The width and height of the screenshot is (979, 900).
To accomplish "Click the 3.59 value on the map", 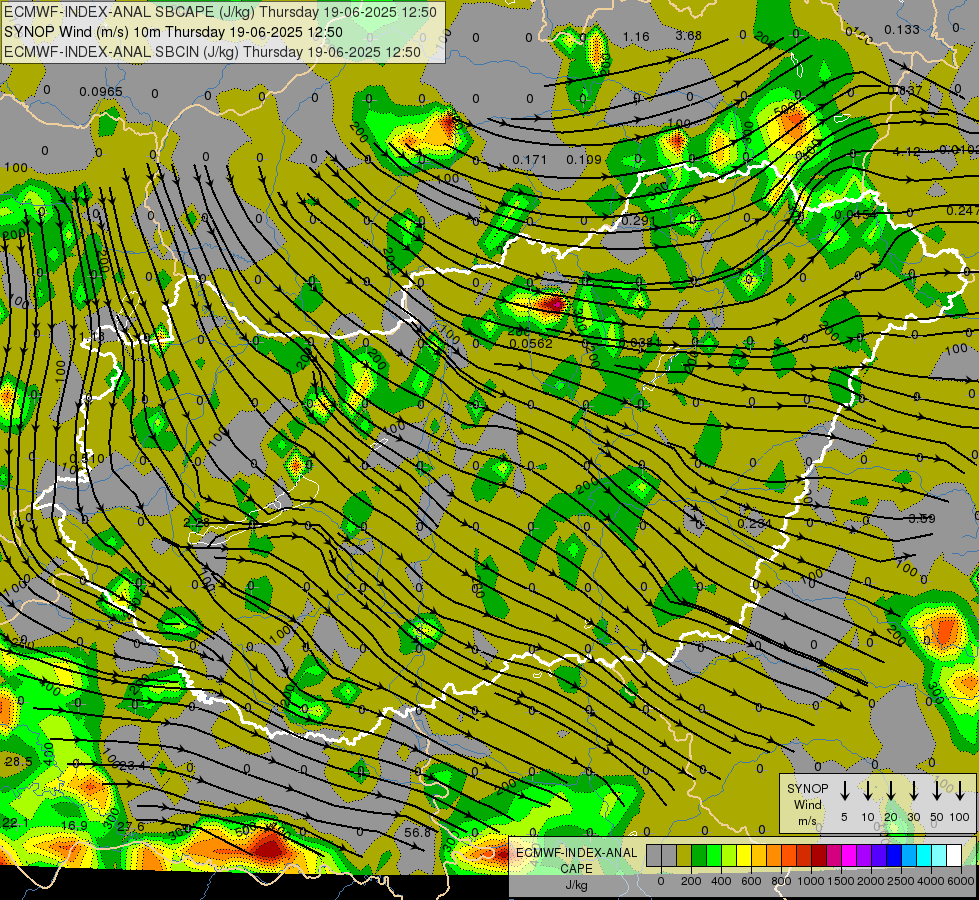I will coord(922,518).
